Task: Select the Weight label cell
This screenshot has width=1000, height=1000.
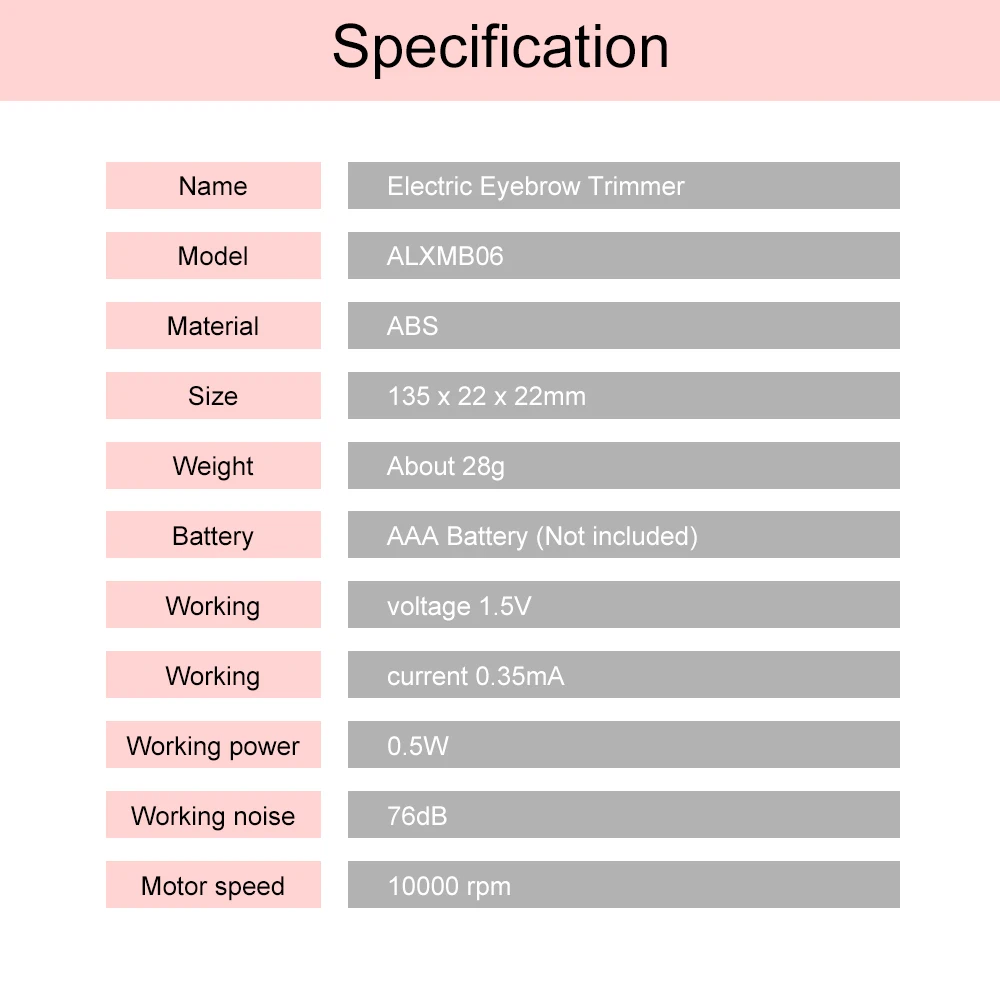Action: [213, 466]
